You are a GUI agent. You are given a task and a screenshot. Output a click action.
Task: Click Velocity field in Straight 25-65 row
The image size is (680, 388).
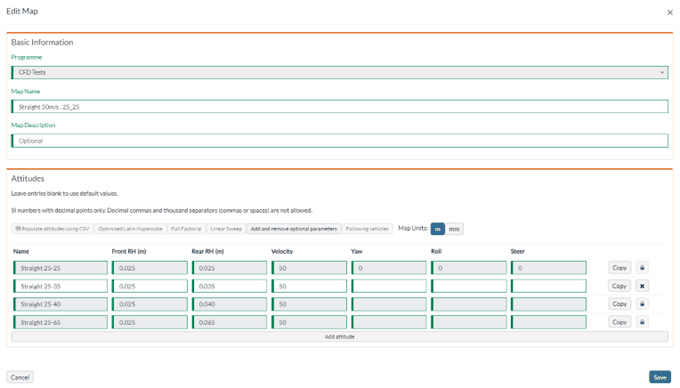coord(309,322)
